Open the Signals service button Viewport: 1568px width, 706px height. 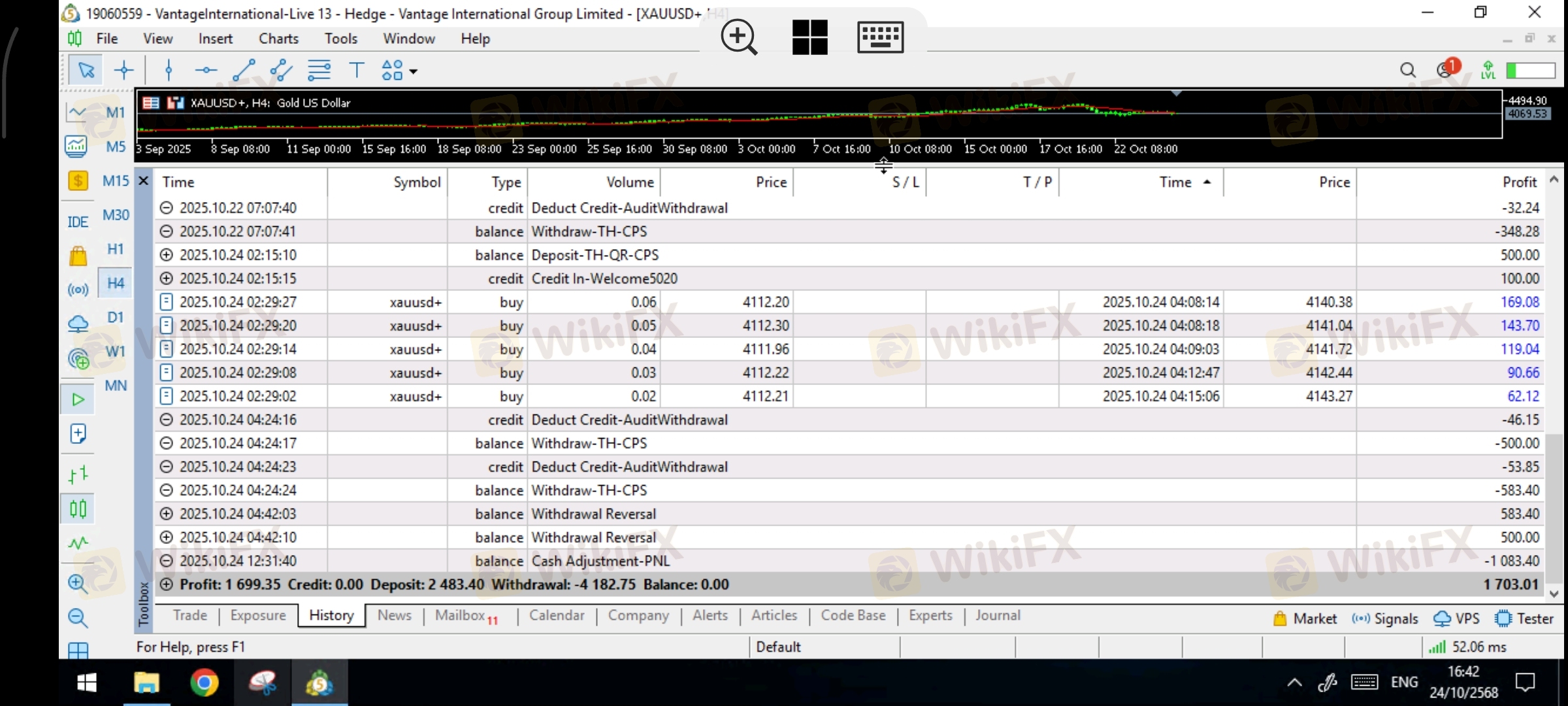click(x=1385, y=618)
